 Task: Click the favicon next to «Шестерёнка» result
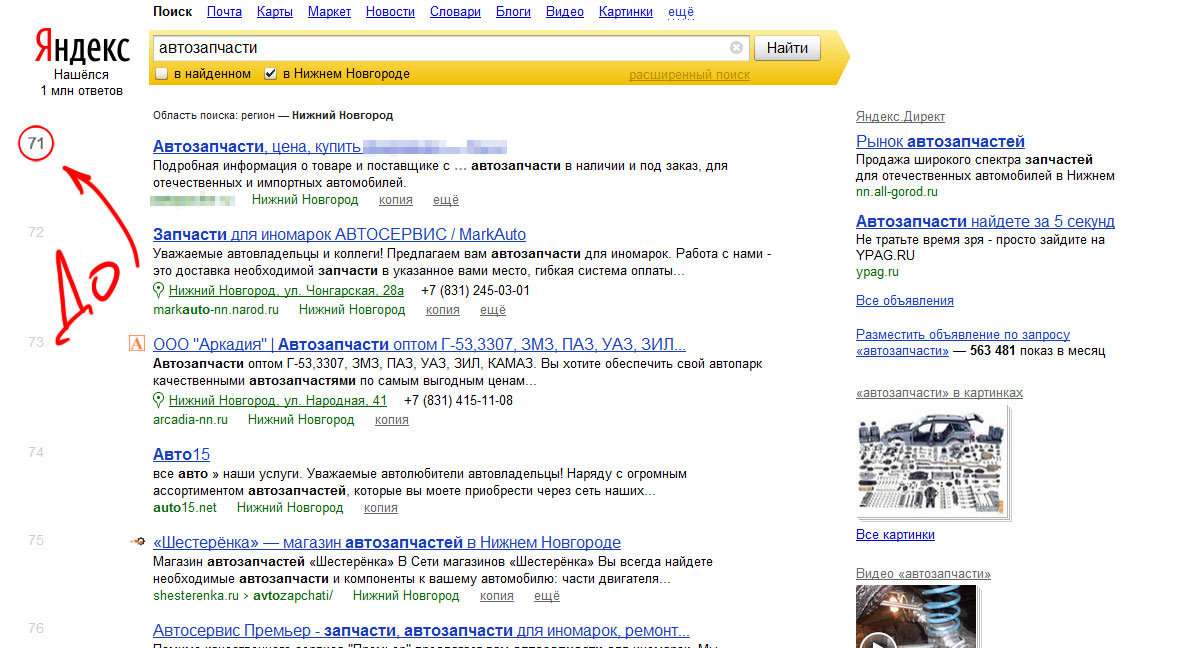click(138, 541)
